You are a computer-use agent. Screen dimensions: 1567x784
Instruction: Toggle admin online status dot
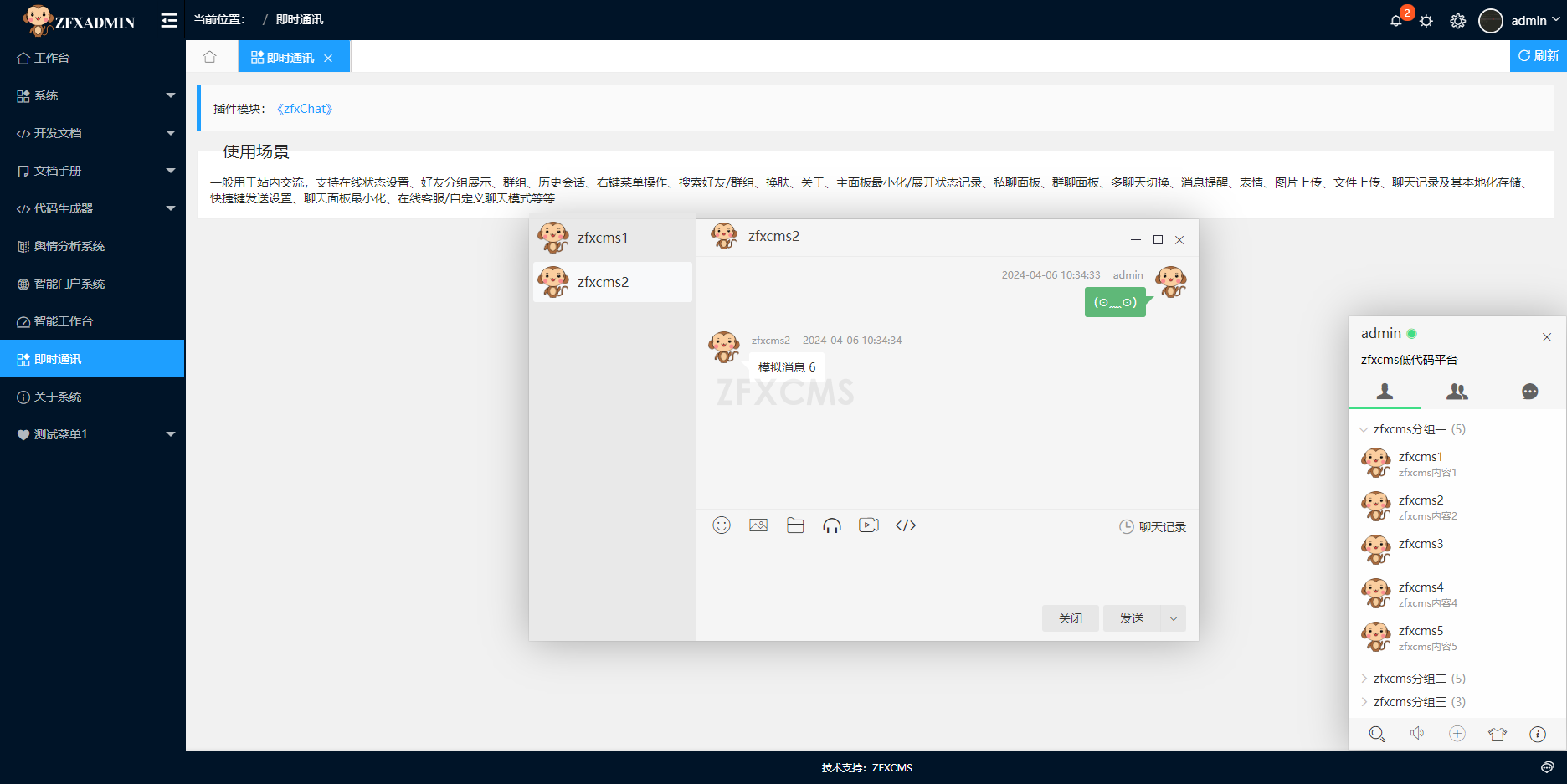click(x=1411, y=334)
